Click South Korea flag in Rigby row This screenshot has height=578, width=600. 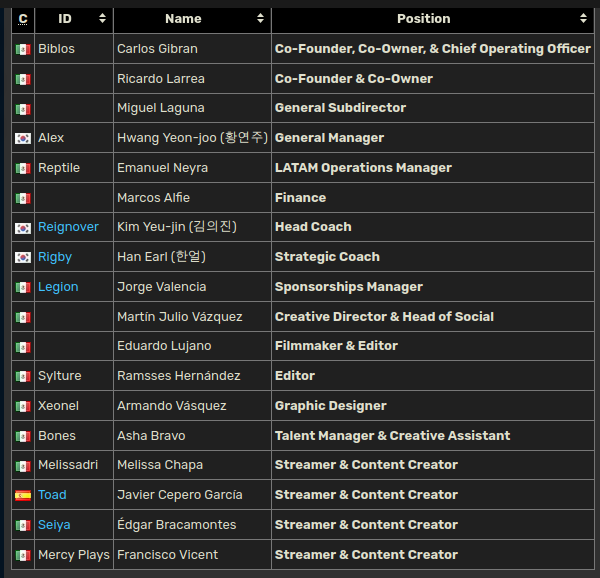23,257
